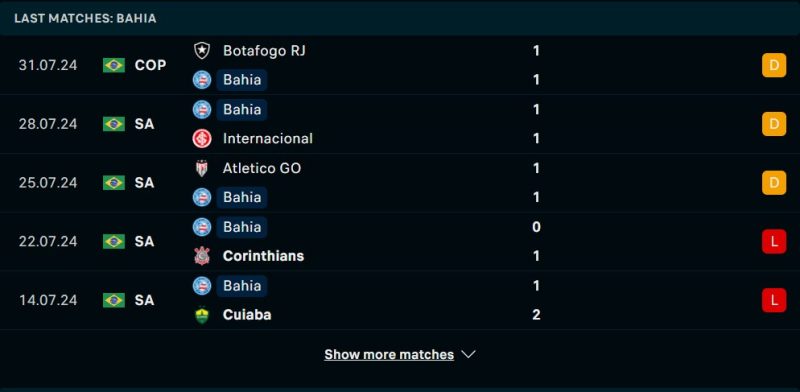
Task: Open the Show more matches link
Action: 389,354
